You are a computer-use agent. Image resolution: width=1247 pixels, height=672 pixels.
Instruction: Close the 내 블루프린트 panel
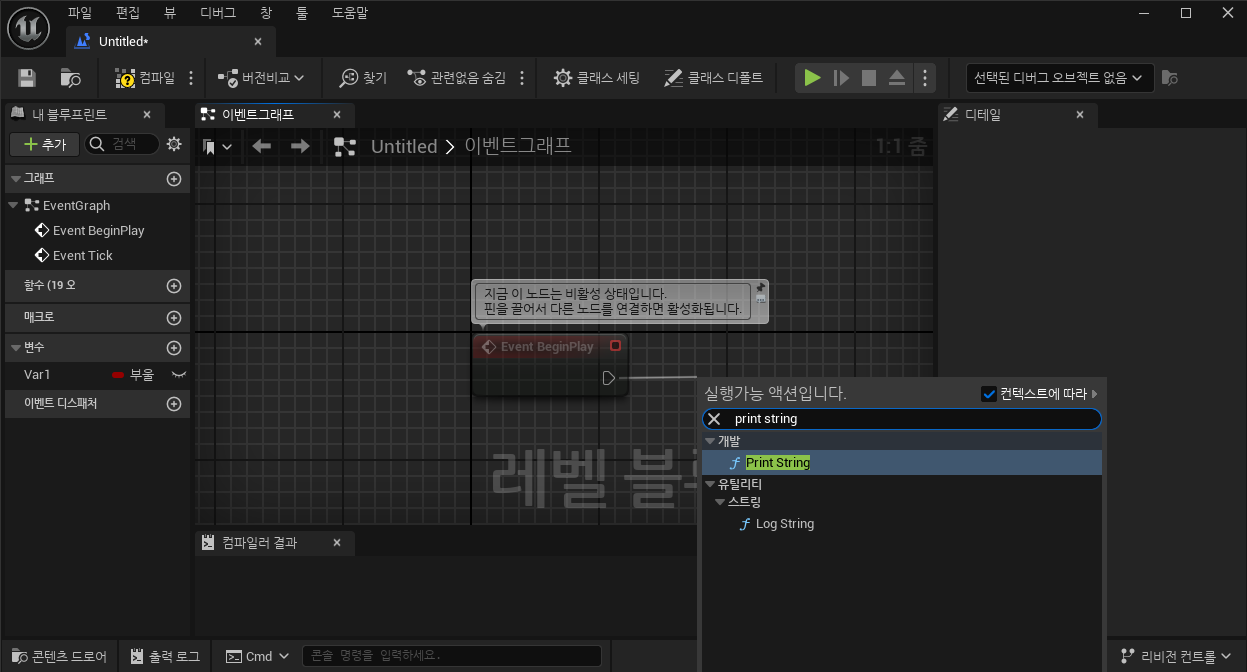click(x=147, y=115)
